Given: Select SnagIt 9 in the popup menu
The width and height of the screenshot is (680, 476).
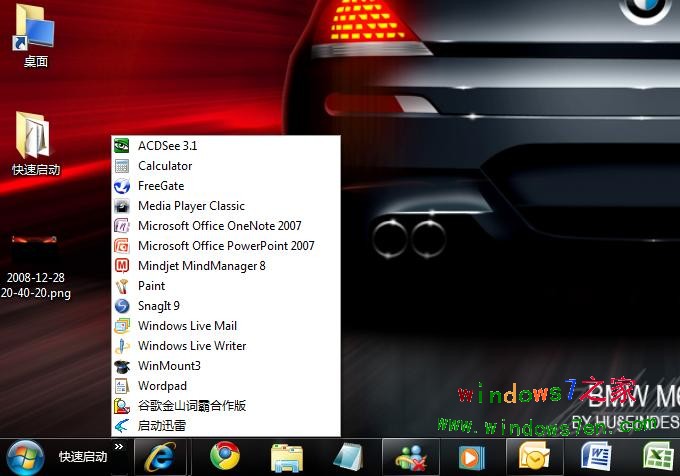Looking at the screenshot, I should click(158, 306).
